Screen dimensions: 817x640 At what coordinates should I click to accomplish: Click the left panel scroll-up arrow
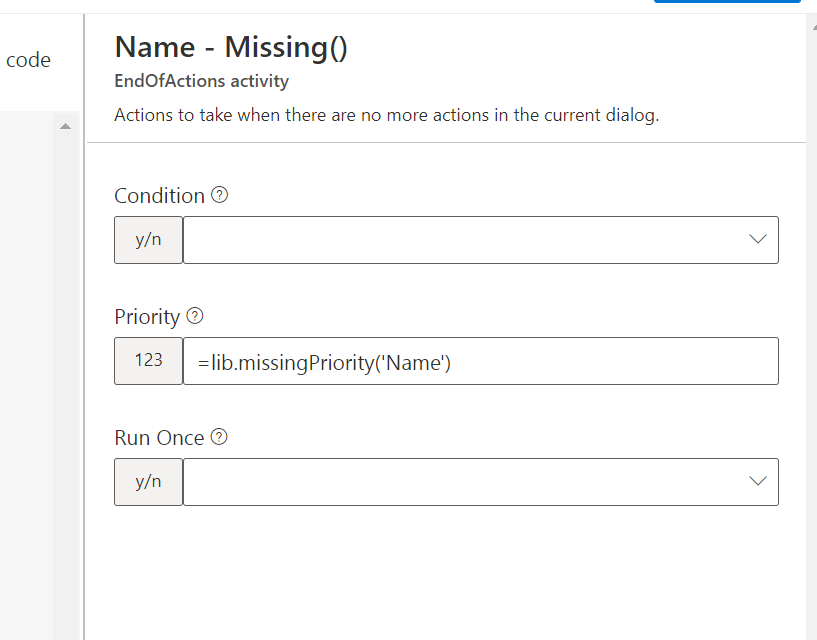(66, 127)
